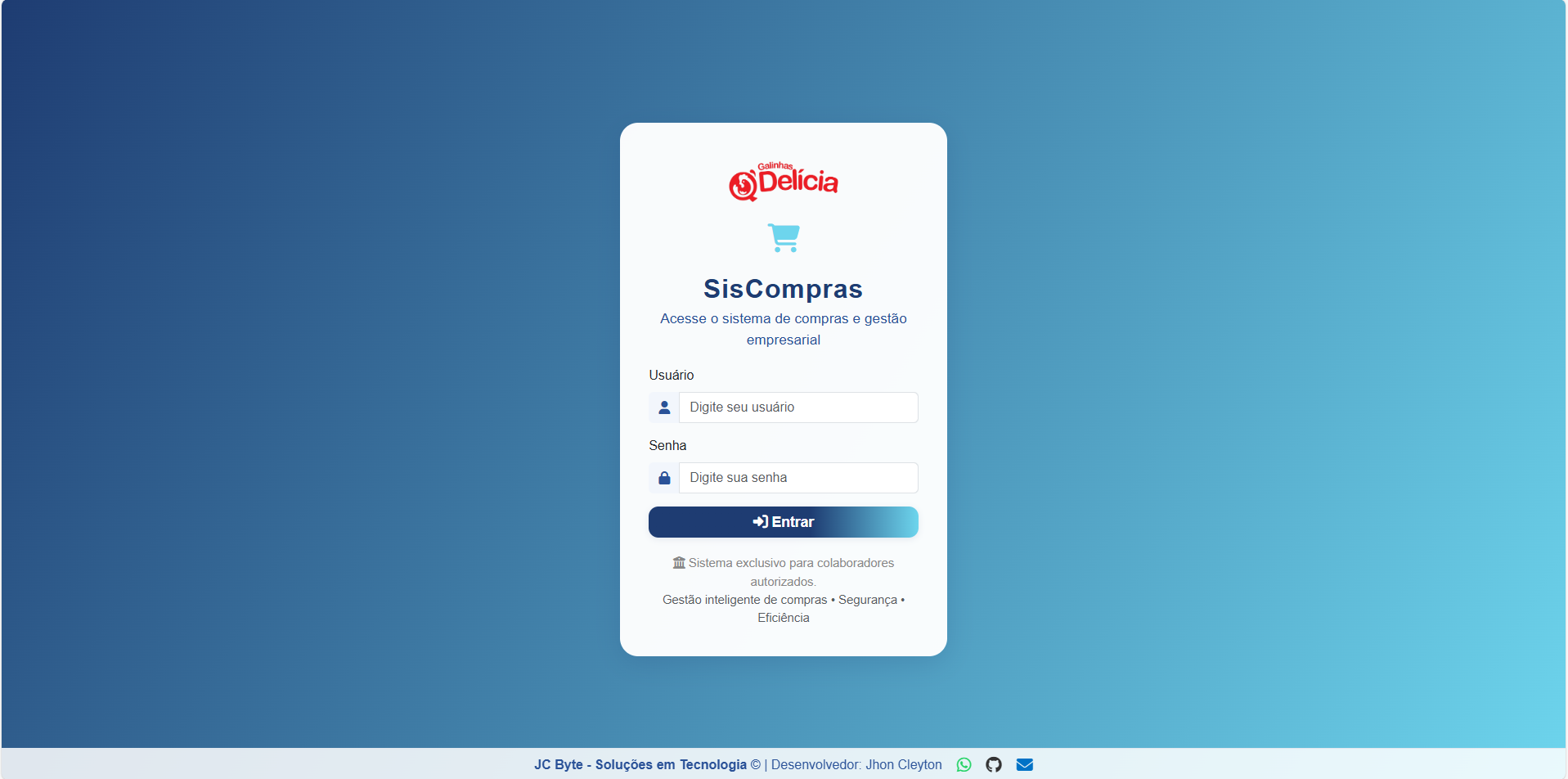Image resolution: width=1568 pixels, height=779 pixels.
Task: Click the Galinhas Delícia logo
Action: (x=783, y=181)
